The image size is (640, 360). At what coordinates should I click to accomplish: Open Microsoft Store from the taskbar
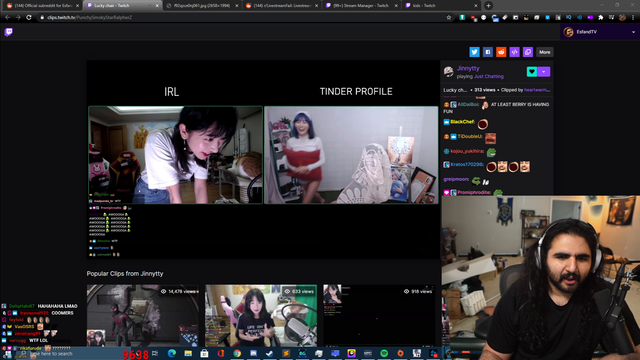click(x=204, y=353)
